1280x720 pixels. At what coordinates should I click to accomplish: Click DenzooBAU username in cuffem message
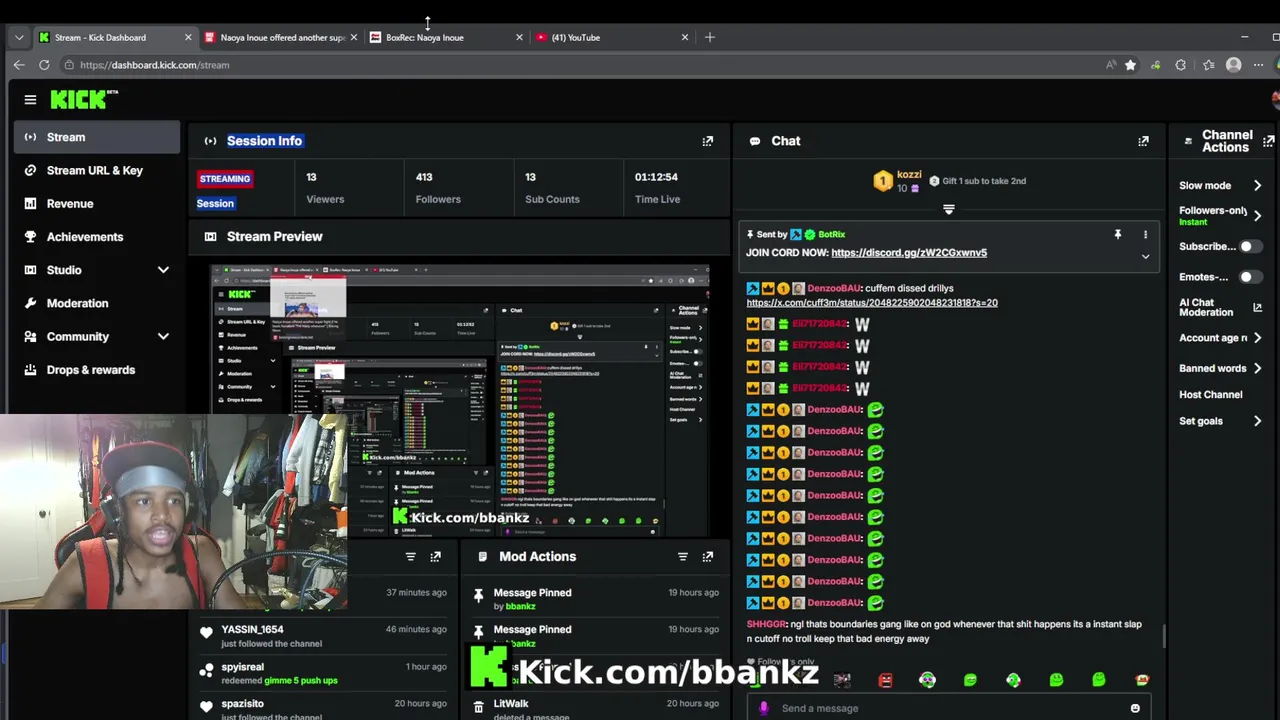pos(834,288)
